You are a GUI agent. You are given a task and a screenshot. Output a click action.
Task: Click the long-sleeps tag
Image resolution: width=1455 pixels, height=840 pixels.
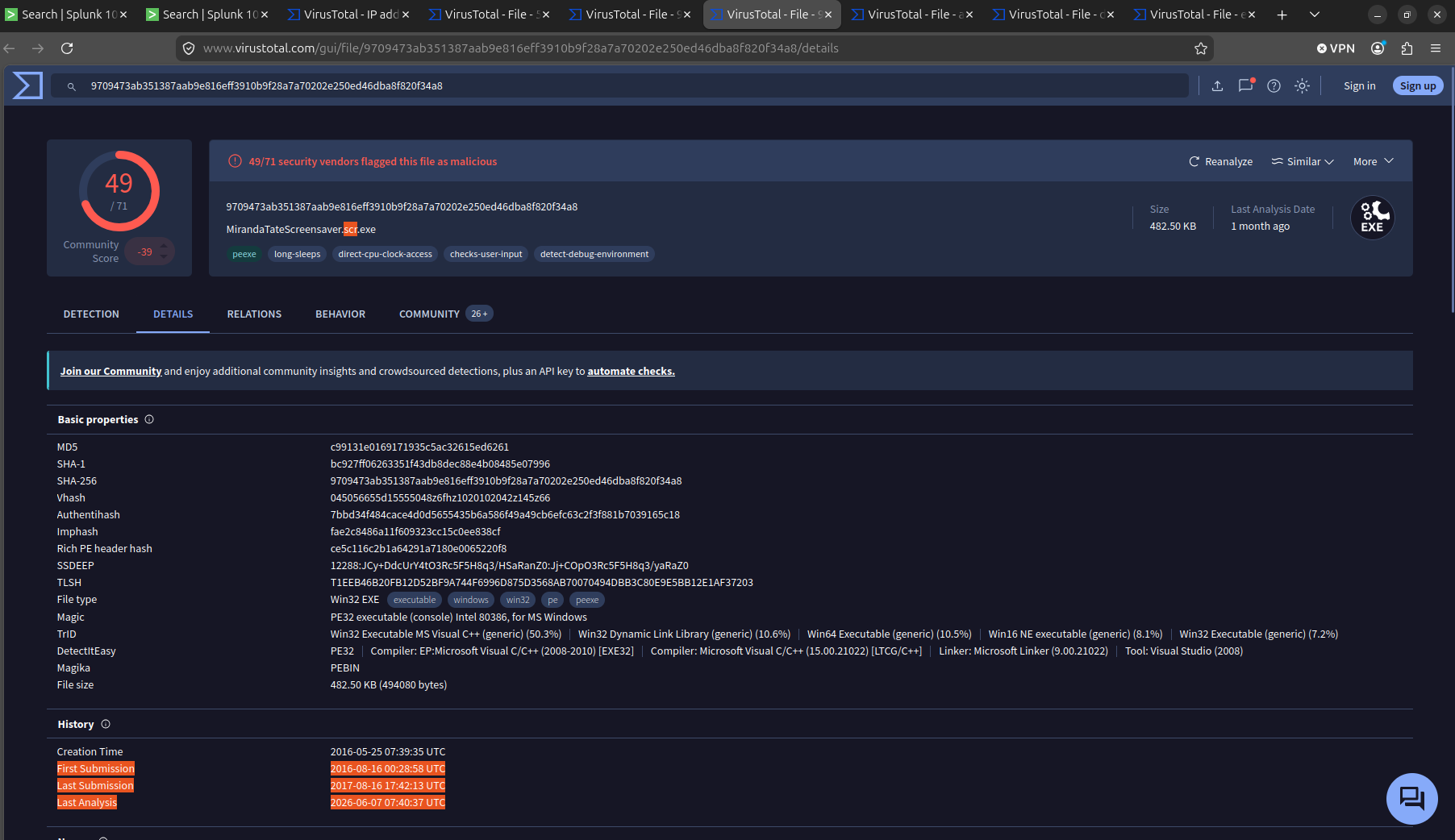[297, 254]
